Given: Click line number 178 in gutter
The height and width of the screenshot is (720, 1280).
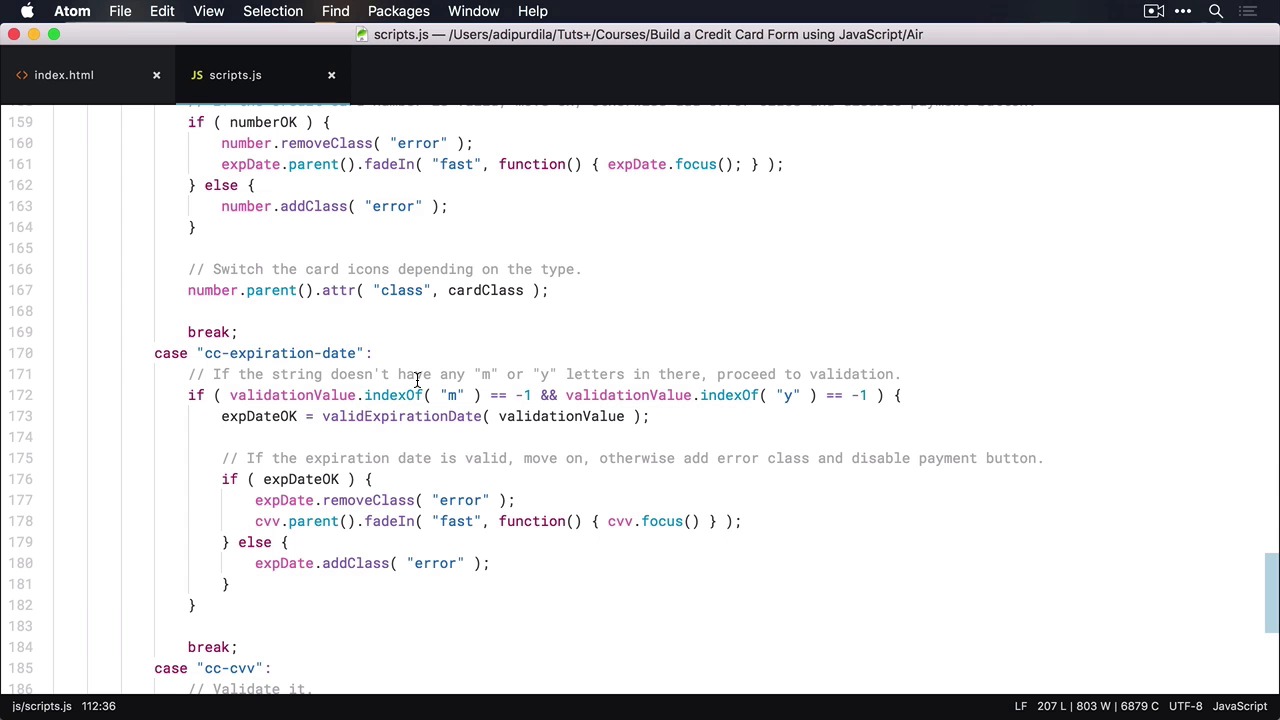Looking at the screenshot, I should [20, 521].
